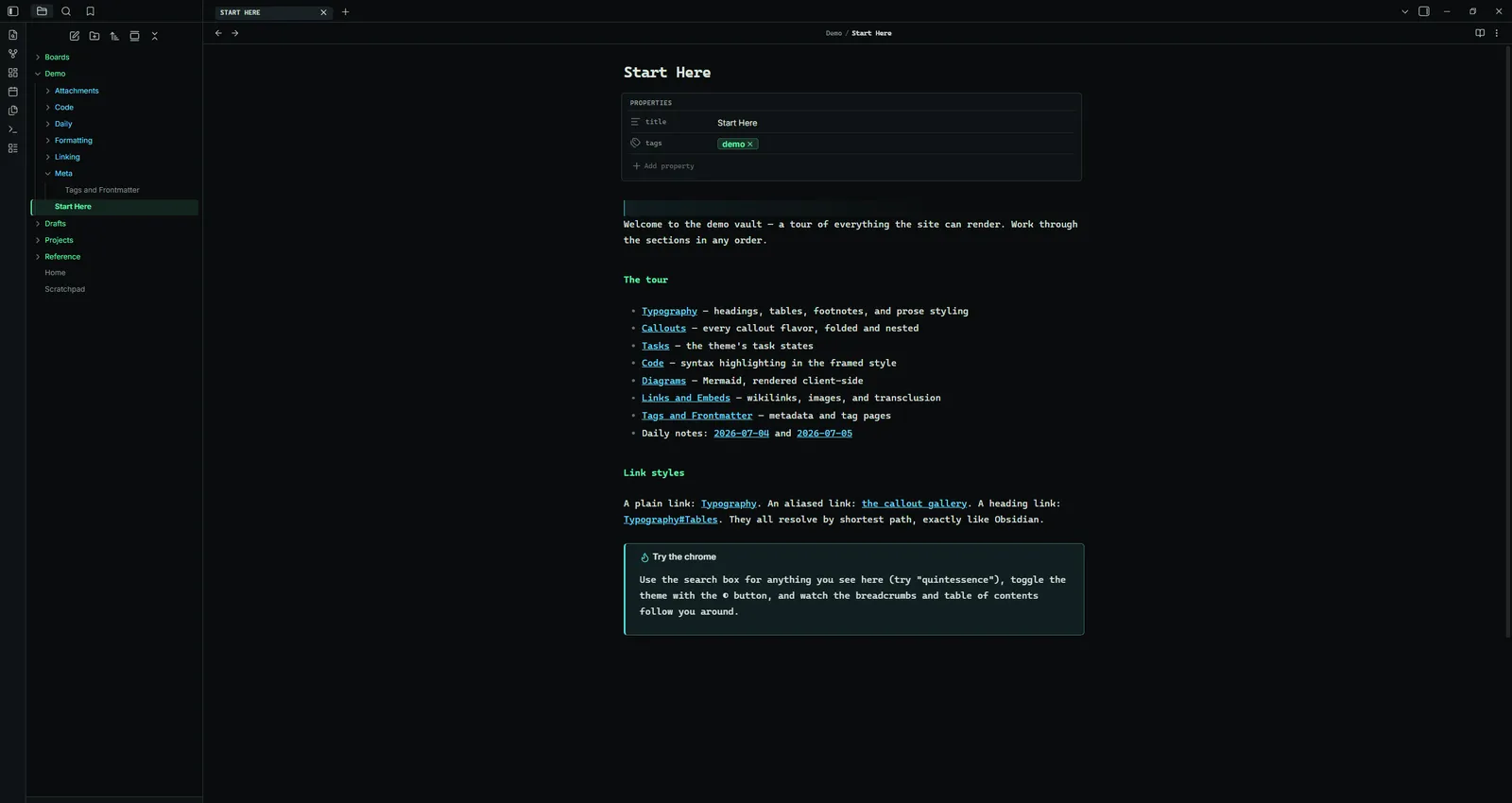Open graph view from the ribbon
1512x803 pixels.
[x=13, y=54]
